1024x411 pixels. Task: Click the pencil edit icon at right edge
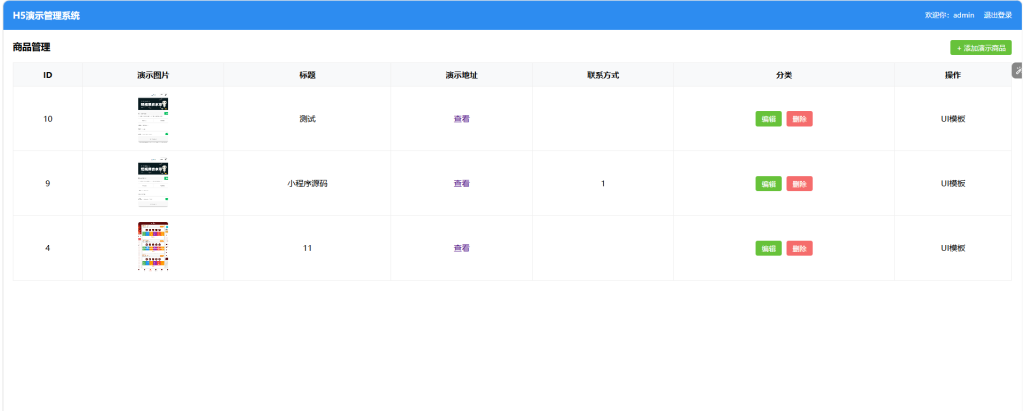pyautogui.click(x=1018, y=70)
